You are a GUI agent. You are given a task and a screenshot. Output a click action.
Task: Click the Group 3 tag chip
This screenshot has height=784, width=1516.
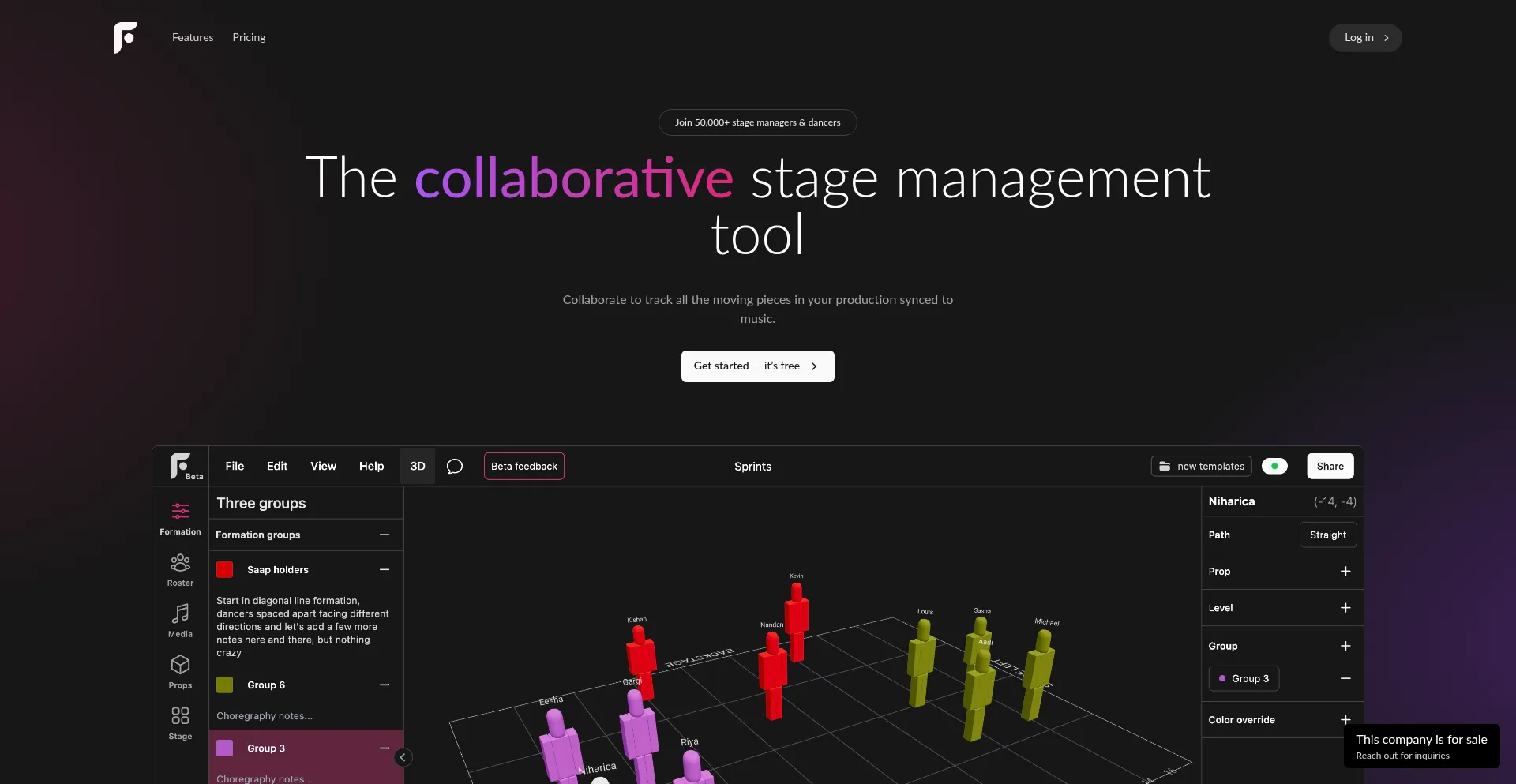coord(1244,678)
